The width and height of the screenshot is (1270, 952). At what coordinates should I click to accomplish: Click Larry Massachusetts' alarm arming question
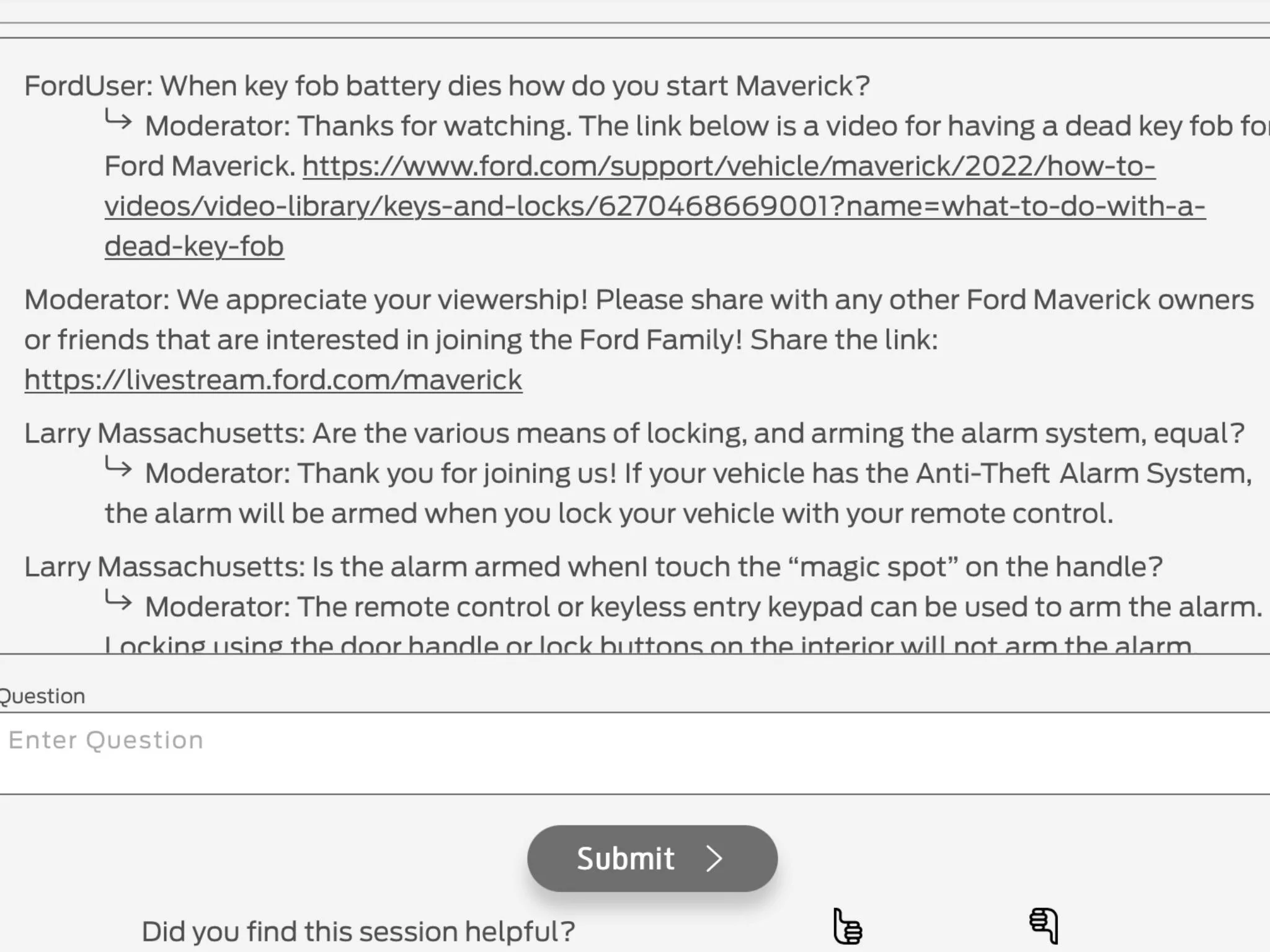coord(634,433)
